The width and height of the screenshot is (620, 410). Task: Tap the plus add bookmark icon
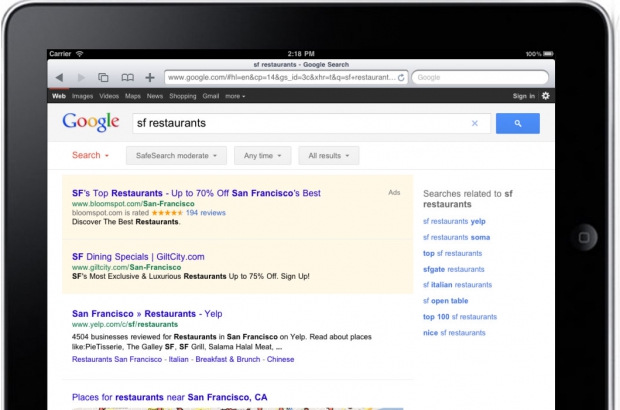pyautogui.click(x=150, y=77)
